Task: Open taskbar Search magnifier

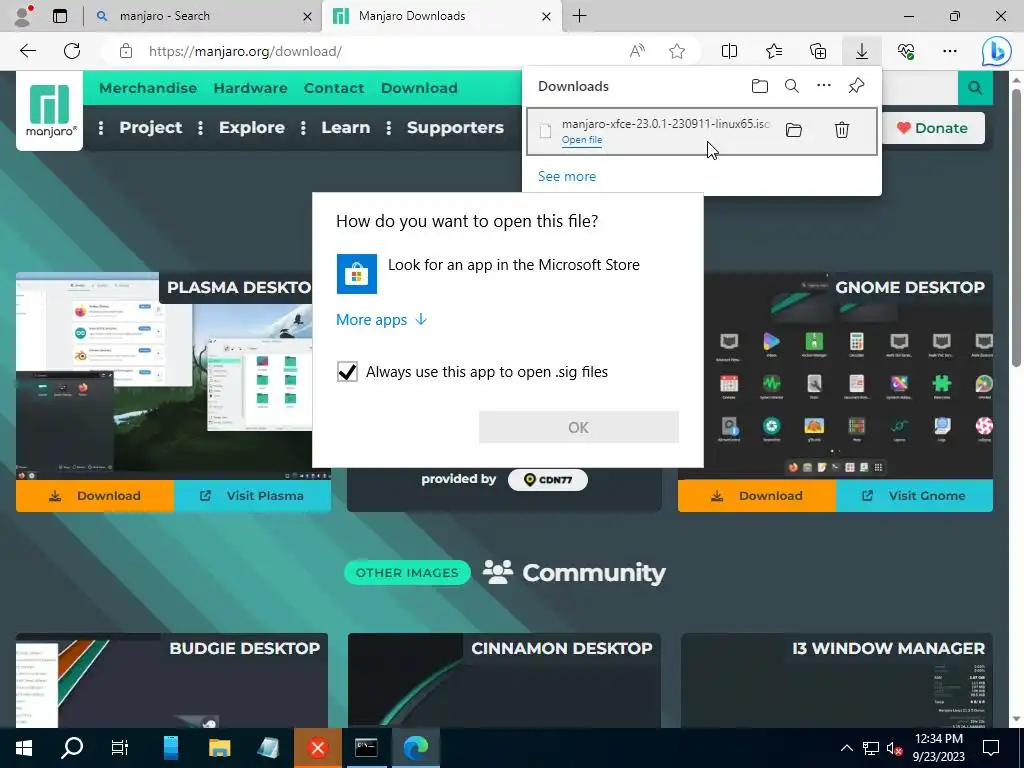Action: 72,748
